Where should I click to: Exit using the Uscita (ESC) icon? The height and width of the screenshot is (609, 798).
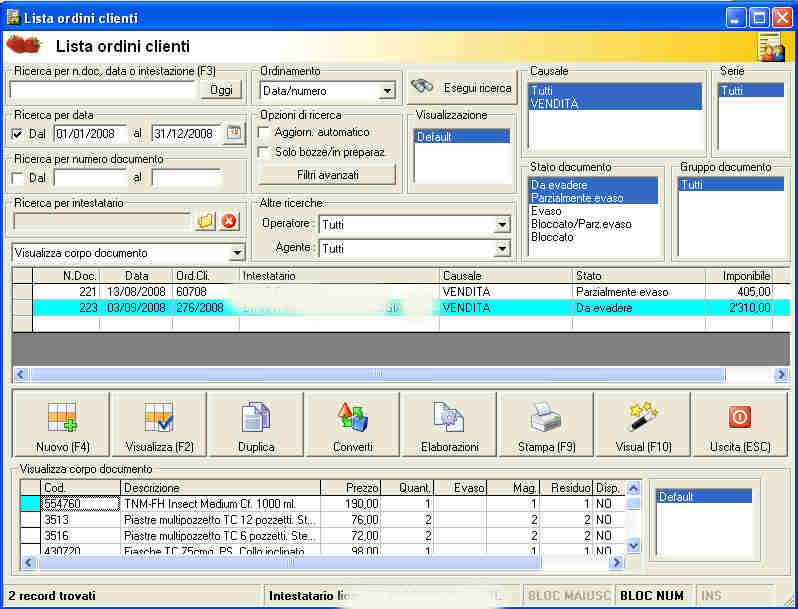(x=739, y=424)
